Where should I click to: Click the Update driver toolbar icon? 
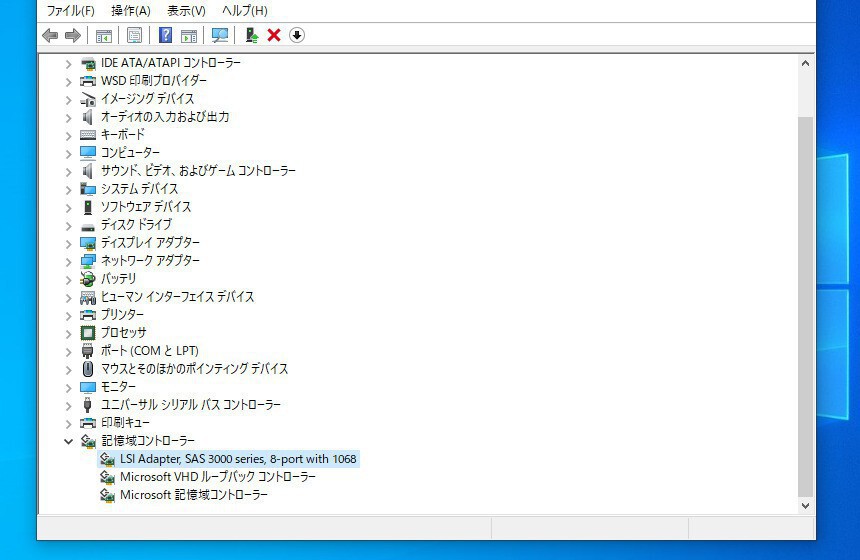252,35
